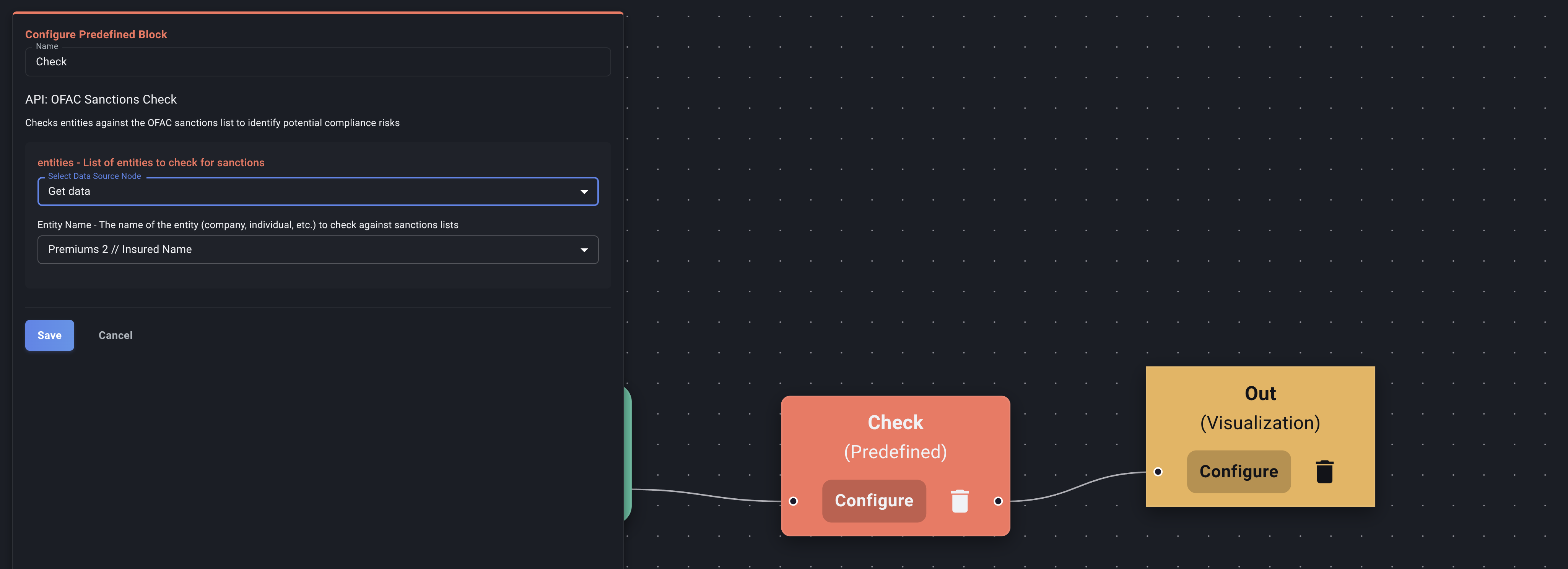Click the Check node's right connection port
This screenshot has height=569, width=1568.
pos(998,501)
